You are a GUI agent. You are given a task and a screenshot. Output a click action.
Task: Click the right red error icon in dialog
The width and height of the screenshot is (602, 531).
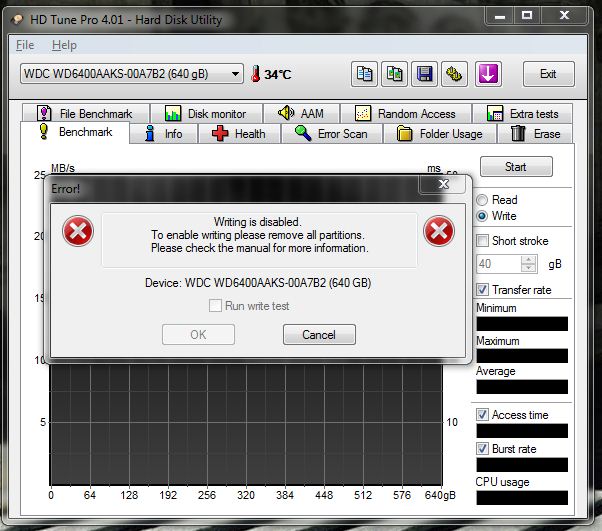click(438, 231)
